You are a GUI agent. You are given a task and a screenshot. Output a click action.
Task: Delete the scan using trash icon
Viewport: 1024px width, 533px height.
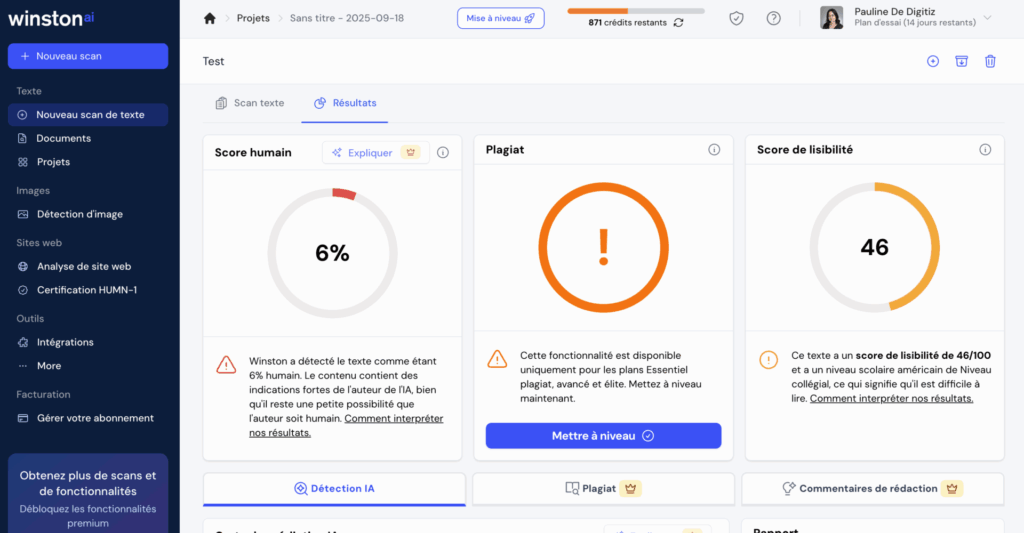point(990,61)
